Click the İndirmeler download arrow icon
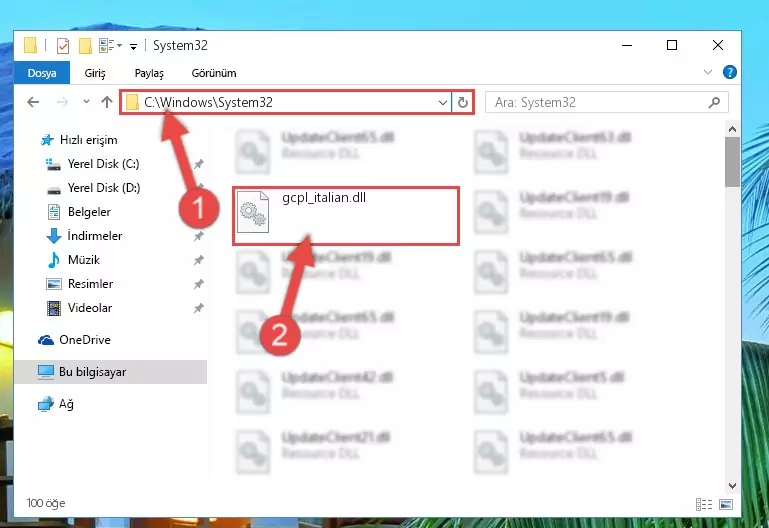Image resolution: width=769 pixels, height=528 pixels. [54, 236]
